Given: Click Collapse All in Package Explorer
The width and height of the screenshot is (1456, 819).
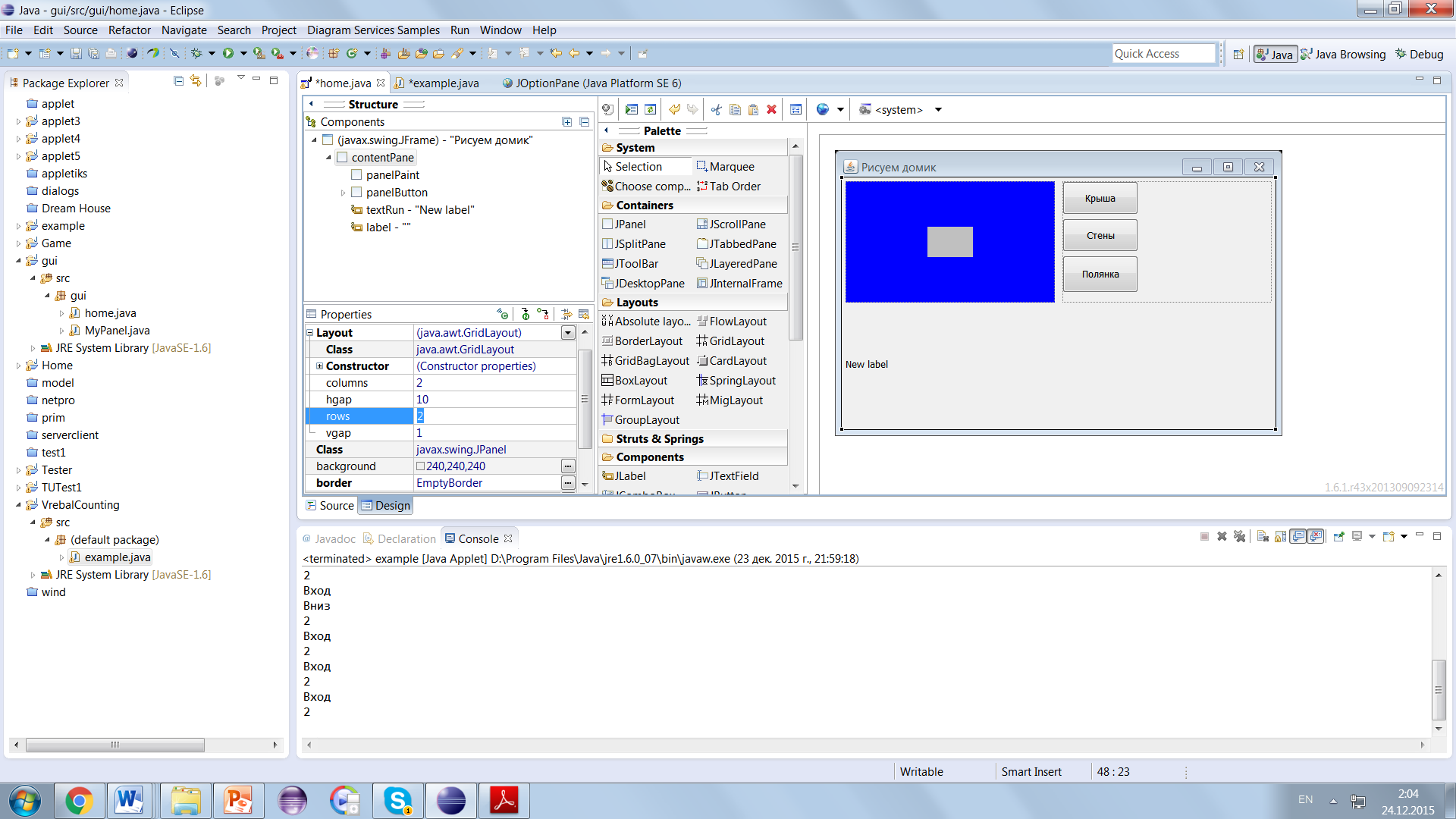Looking at the screenshot, I should click(178, 80).
